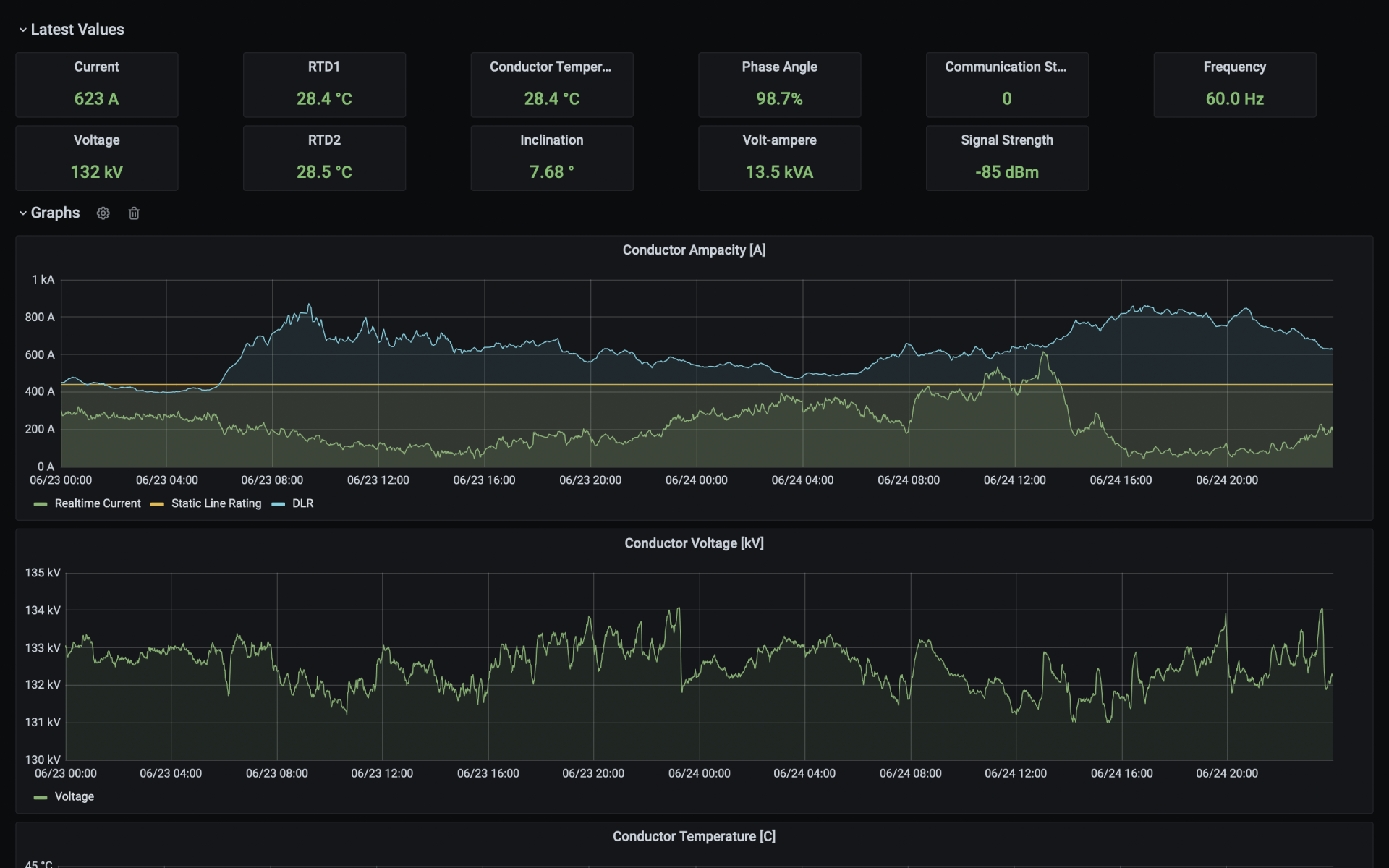This screenshot has width=1389, height=868.
Task: Click the RTD1 temperature stat panel
Action: click(x=324, y=84)
